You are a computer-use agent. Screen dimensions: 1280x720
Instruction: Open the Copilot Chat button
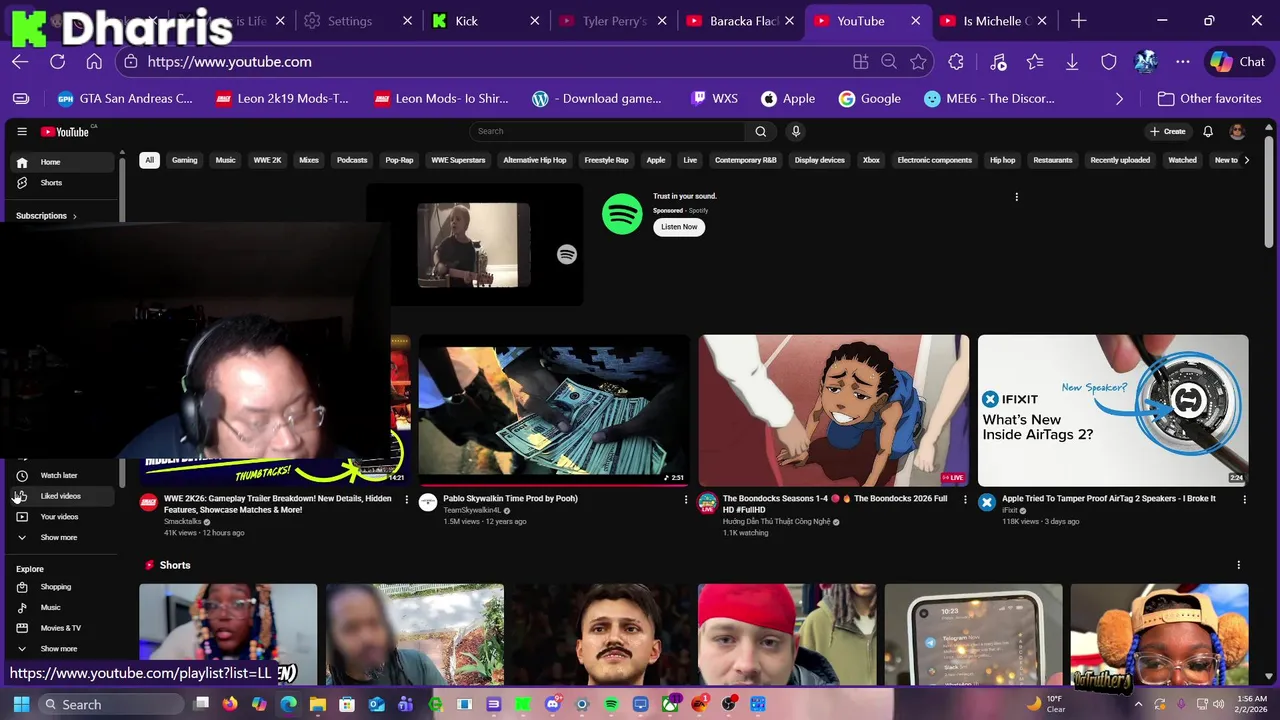click(x=1238, y=61)
